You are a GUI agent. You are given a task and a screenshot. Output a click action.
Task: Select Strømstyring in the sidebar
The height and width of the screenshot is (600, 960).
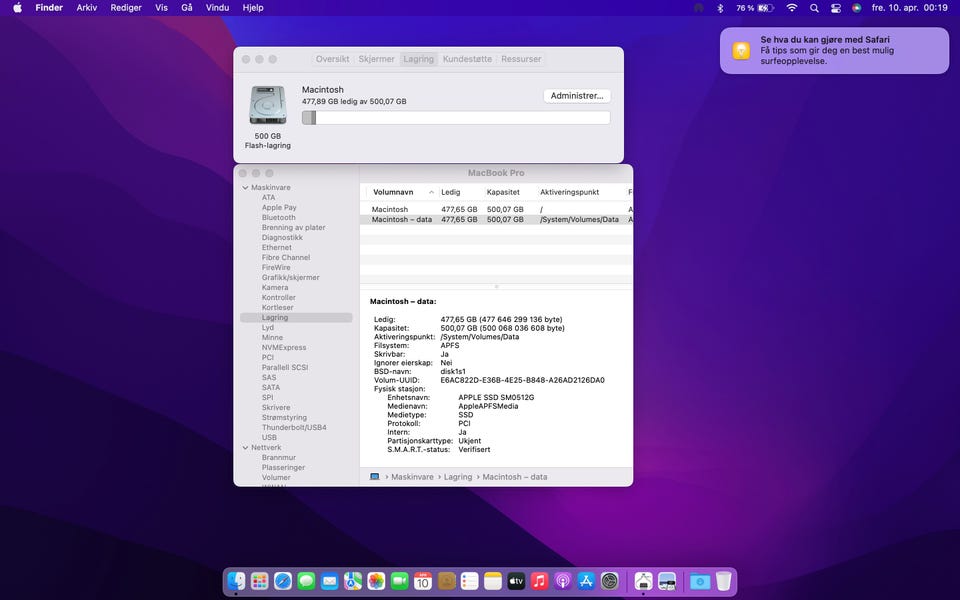[284, 418]
